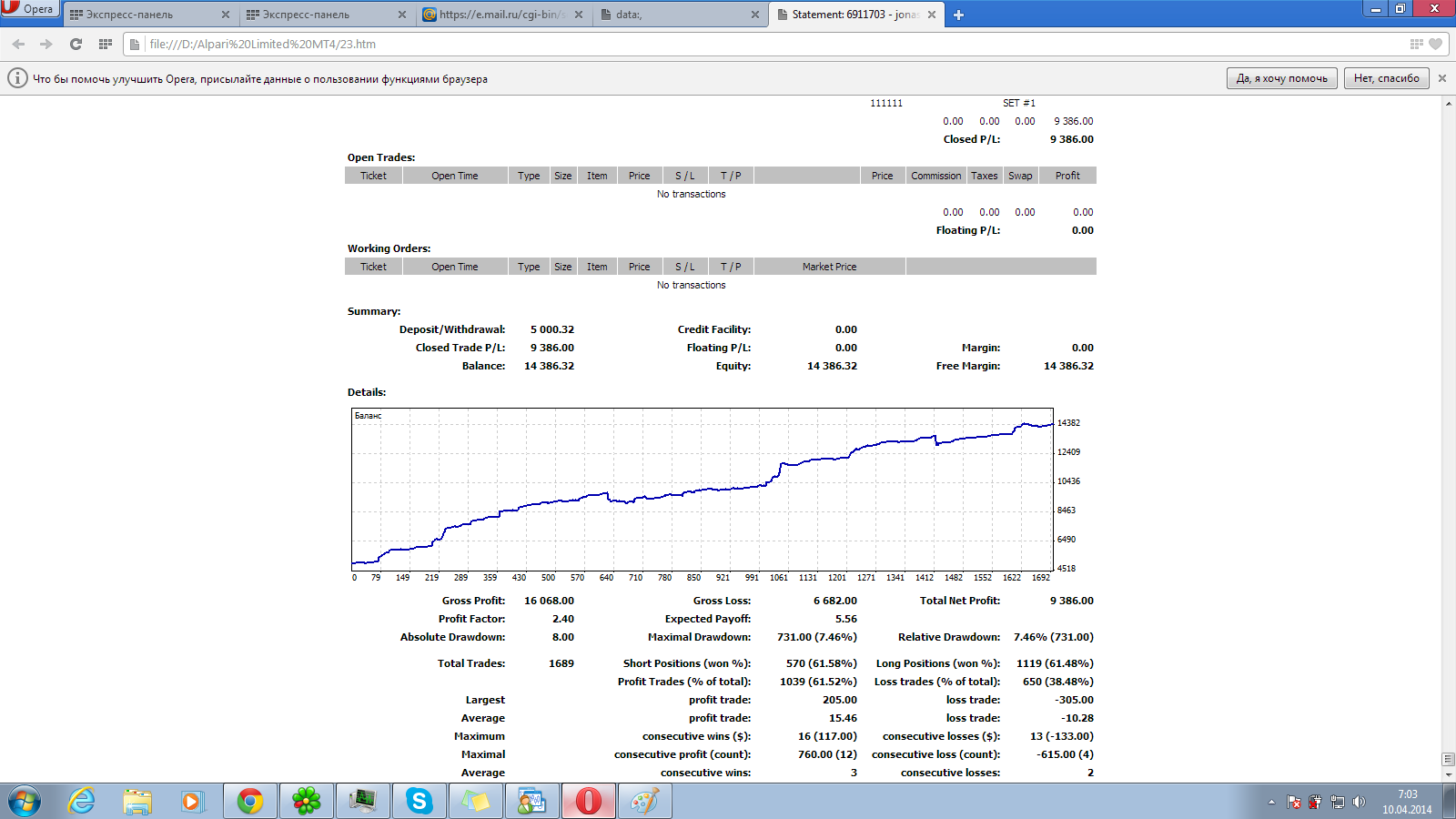The image size is (1456, 819).
Task: Open Speed Dial grid icon in the toolbar
Action: [x=106, y=44]
